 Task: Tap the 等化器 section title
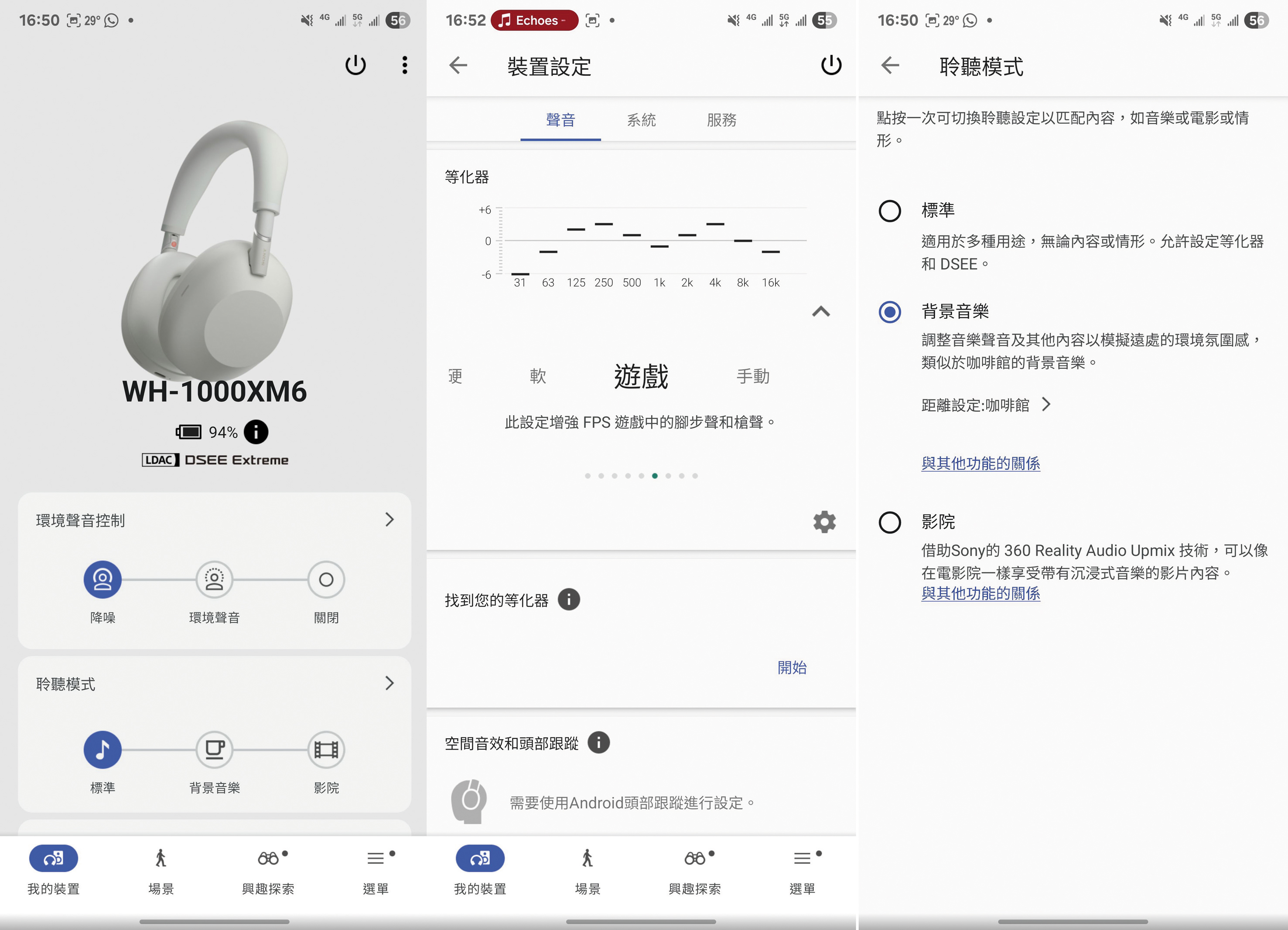pos(466,177)
